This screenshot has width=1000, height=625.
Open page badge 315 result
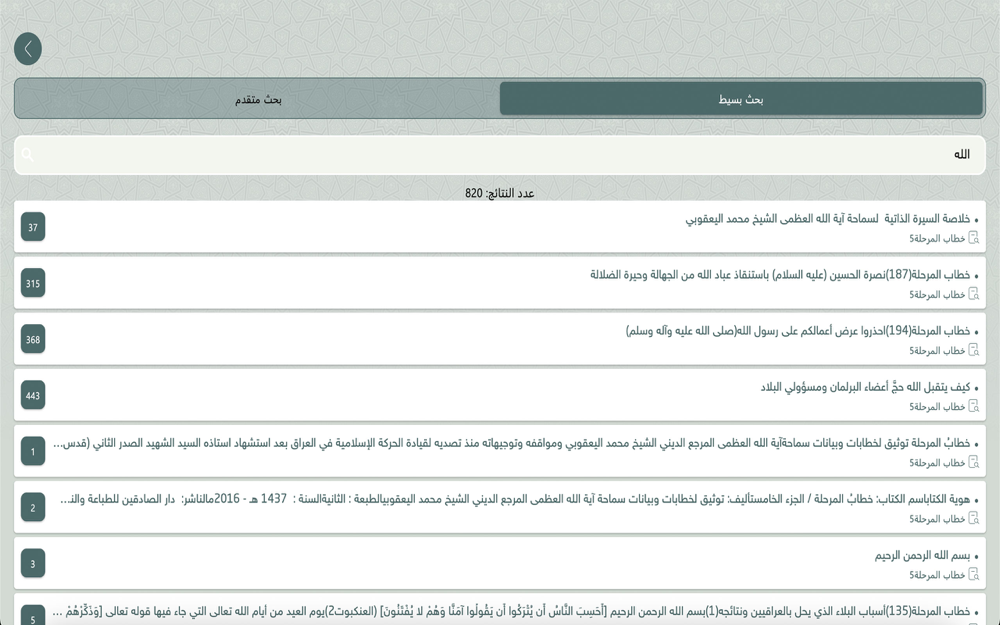click(33, 283)
